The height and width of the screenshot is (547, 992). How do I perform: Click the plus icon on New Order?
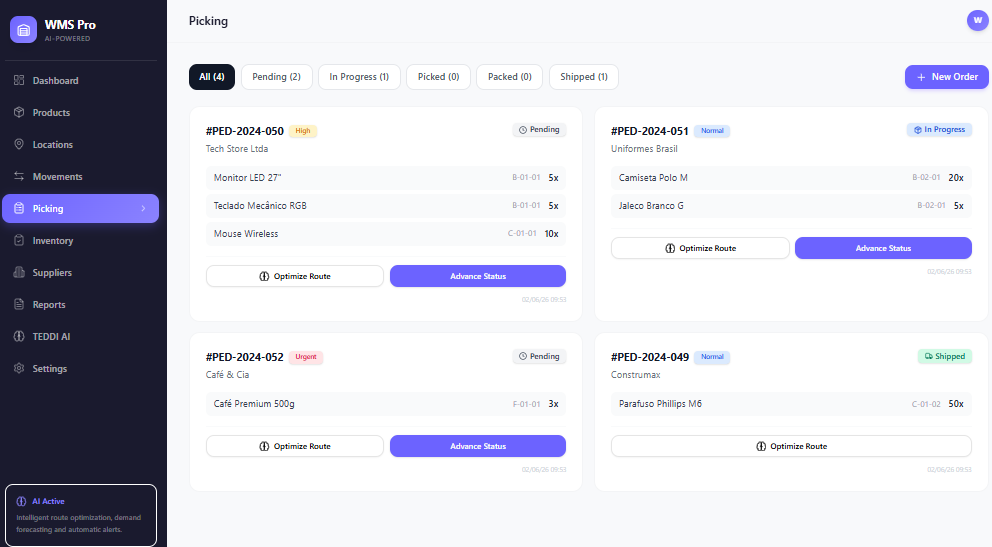921,77
